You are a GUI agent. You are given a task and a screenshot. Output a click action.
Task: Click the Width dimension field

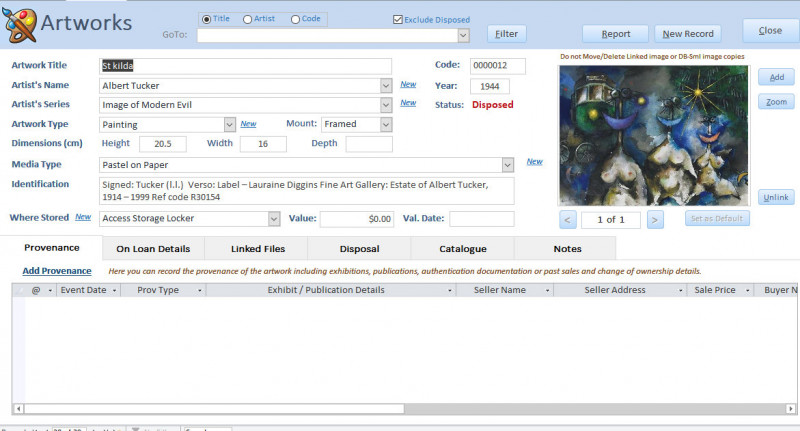tap(263, 144)
